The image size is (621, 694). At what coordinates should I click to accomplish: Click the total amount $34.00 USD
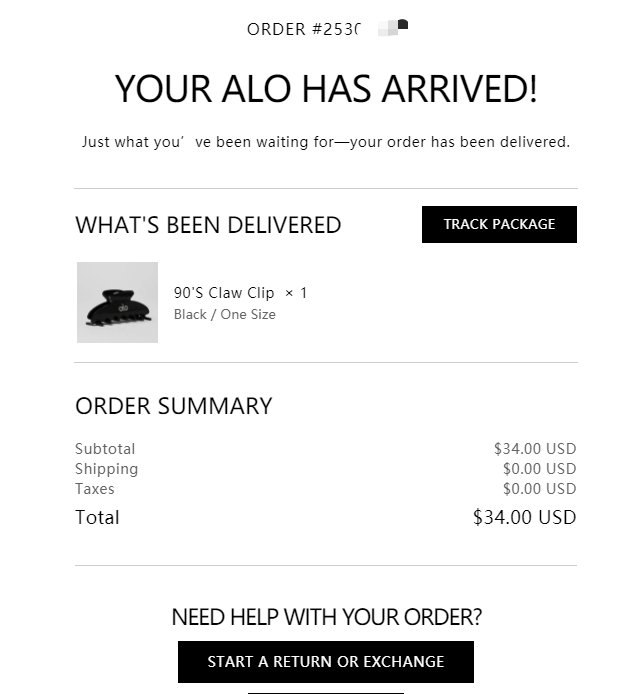point(524,517)
